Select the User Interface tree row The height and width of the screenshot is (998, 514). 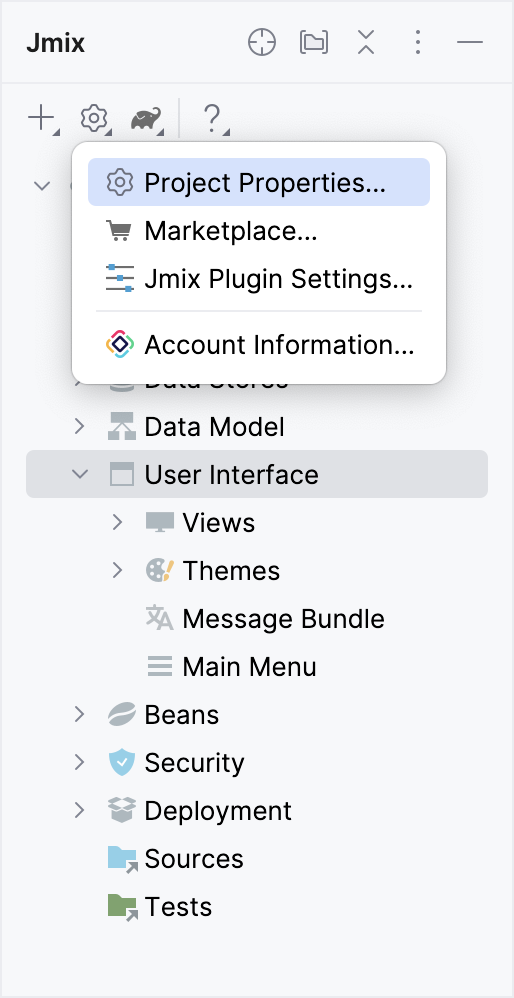click(257, 474)
